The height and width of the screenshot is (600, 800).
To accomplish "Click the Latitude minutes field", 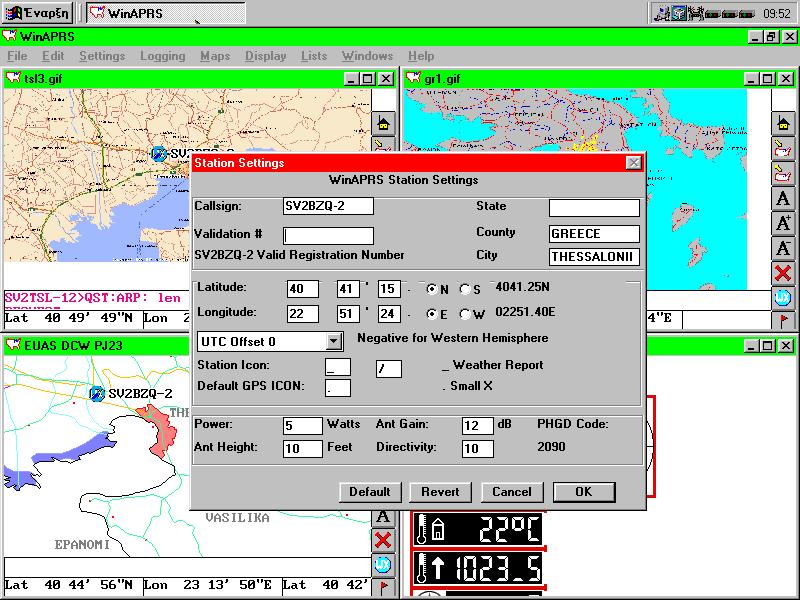I will 348,289.
